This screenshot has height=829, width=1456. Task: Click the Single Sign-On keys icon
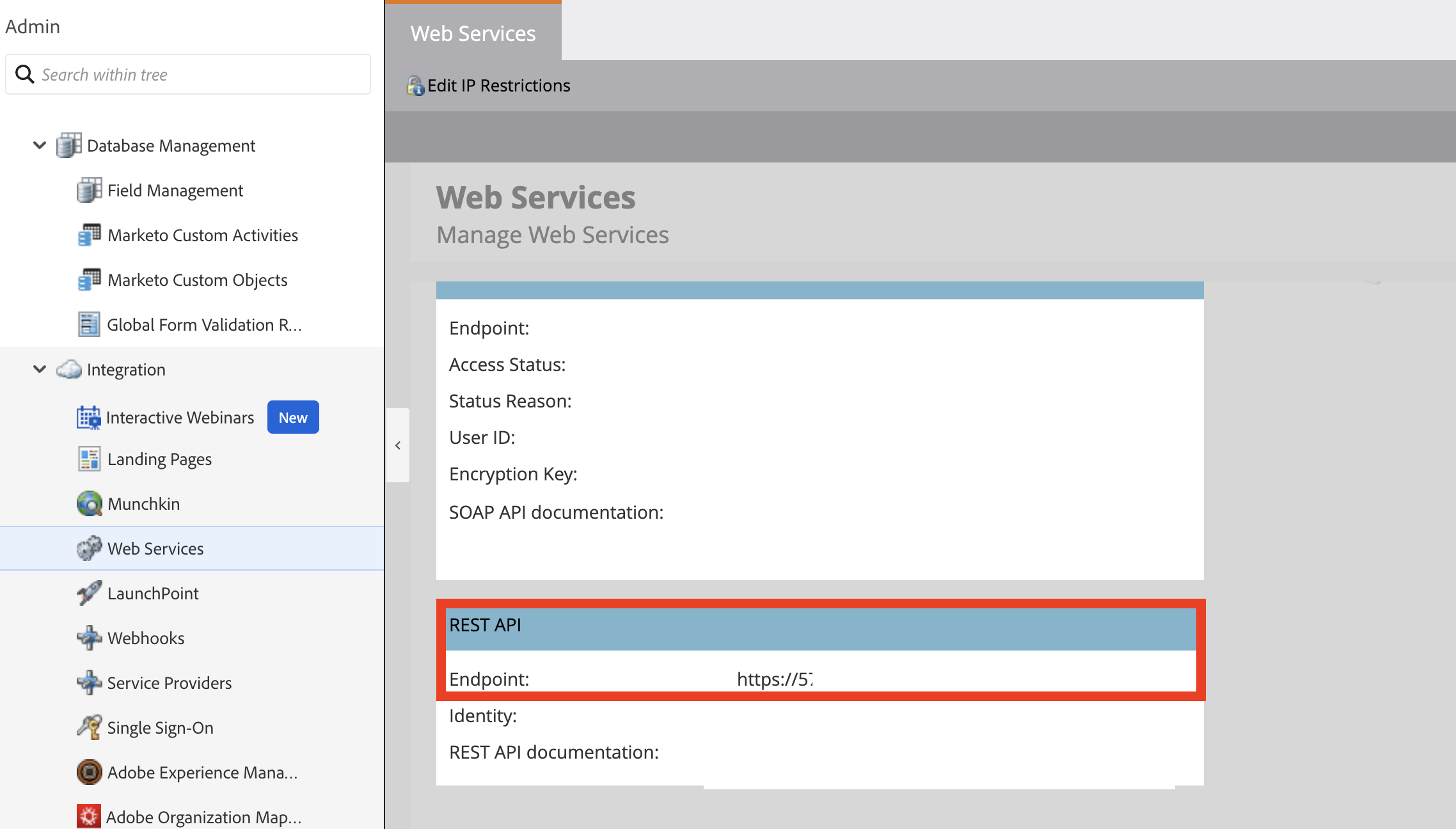(x=89, y=727)
